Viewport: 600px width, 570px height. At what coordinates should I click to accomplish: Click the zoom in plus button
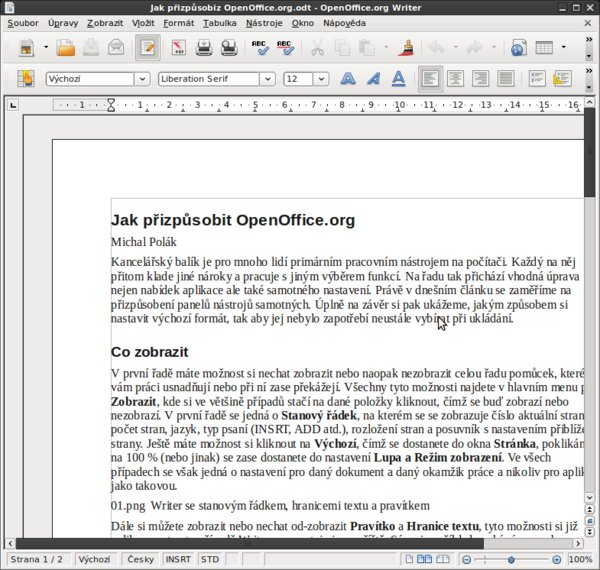coord(556,560)
